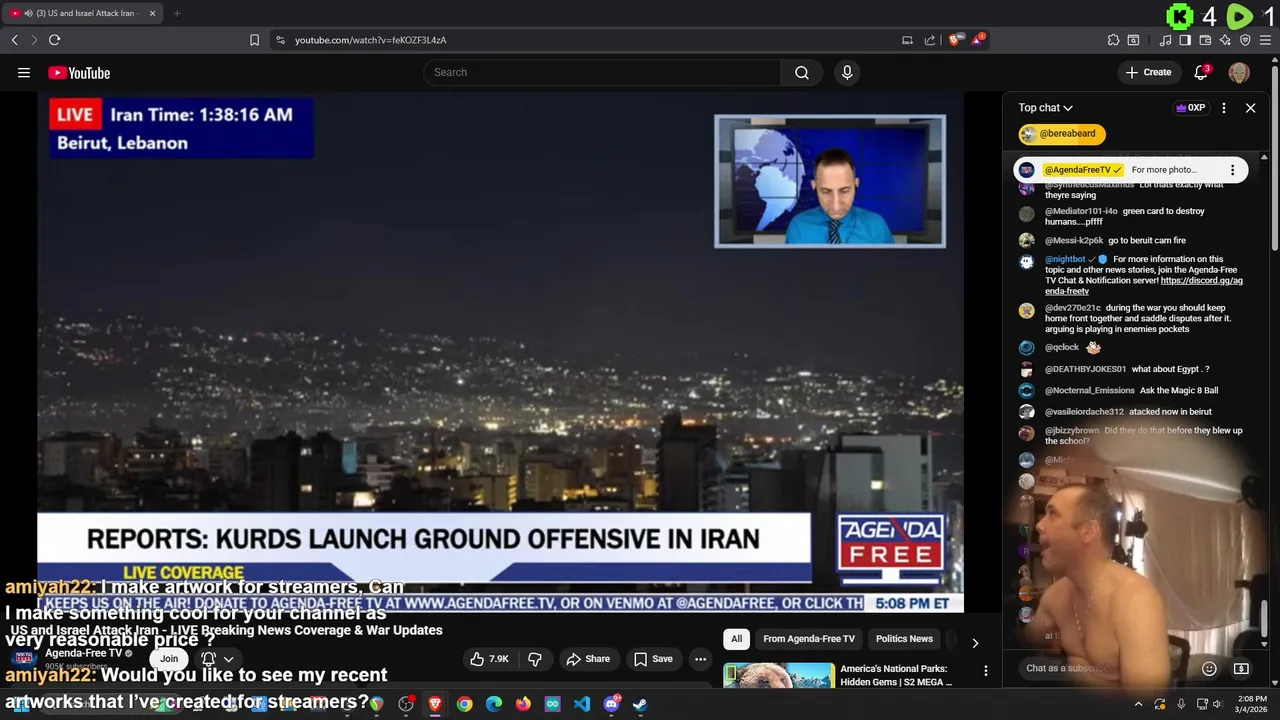Dislike the live stream video
This screenshot has height=720, width=1280.
click(x=535, y=659)
